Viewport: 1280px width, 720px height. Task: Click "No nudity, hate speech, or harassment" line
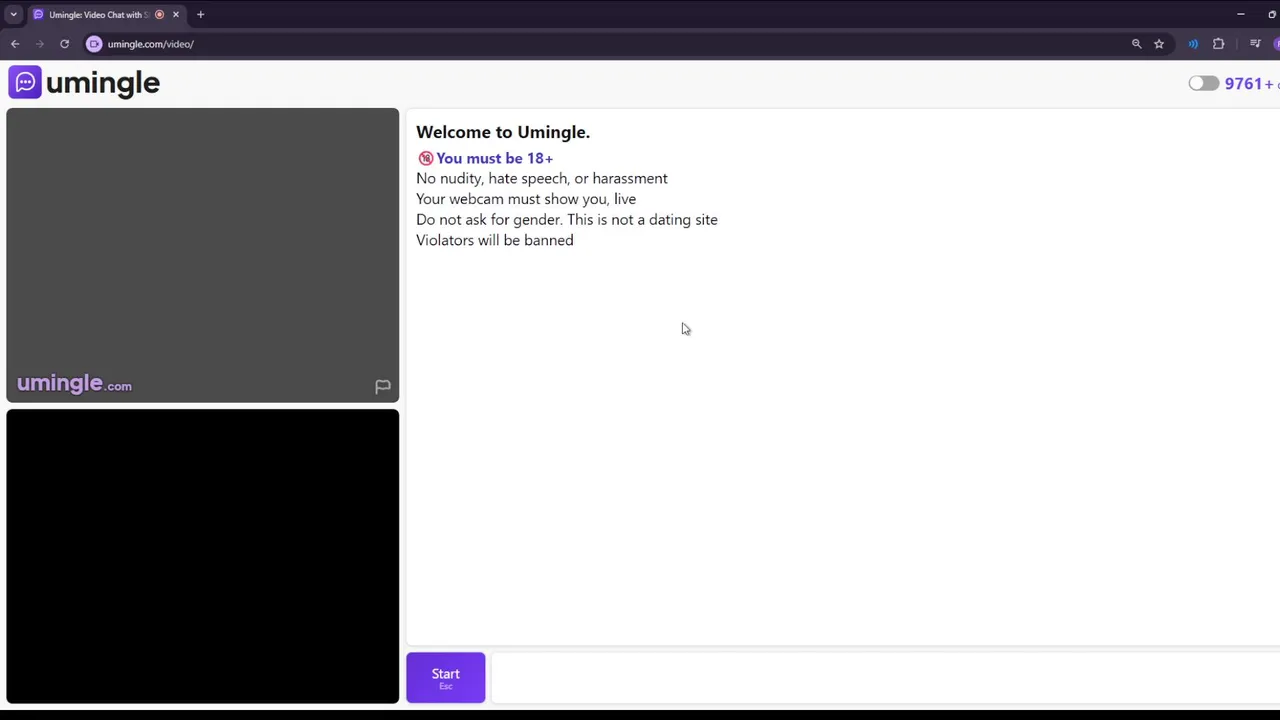(x=542, y=178)
